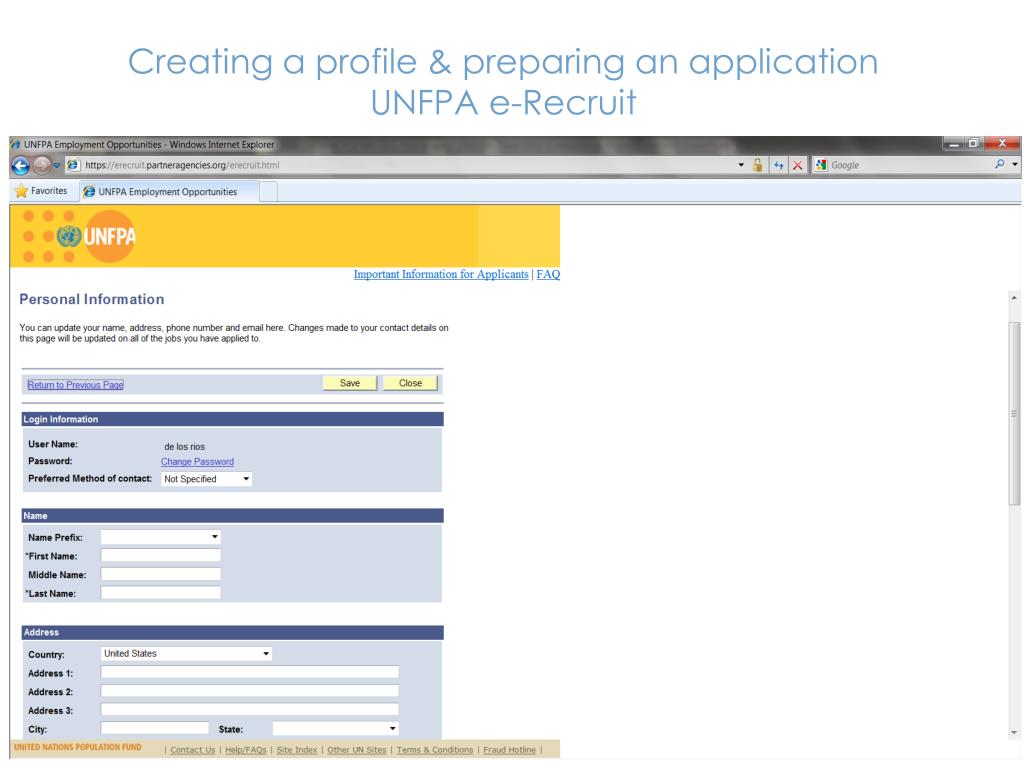Open the Country dropdown showing United States
This screenshot has width=1024, height=768.
coord(187,654)
